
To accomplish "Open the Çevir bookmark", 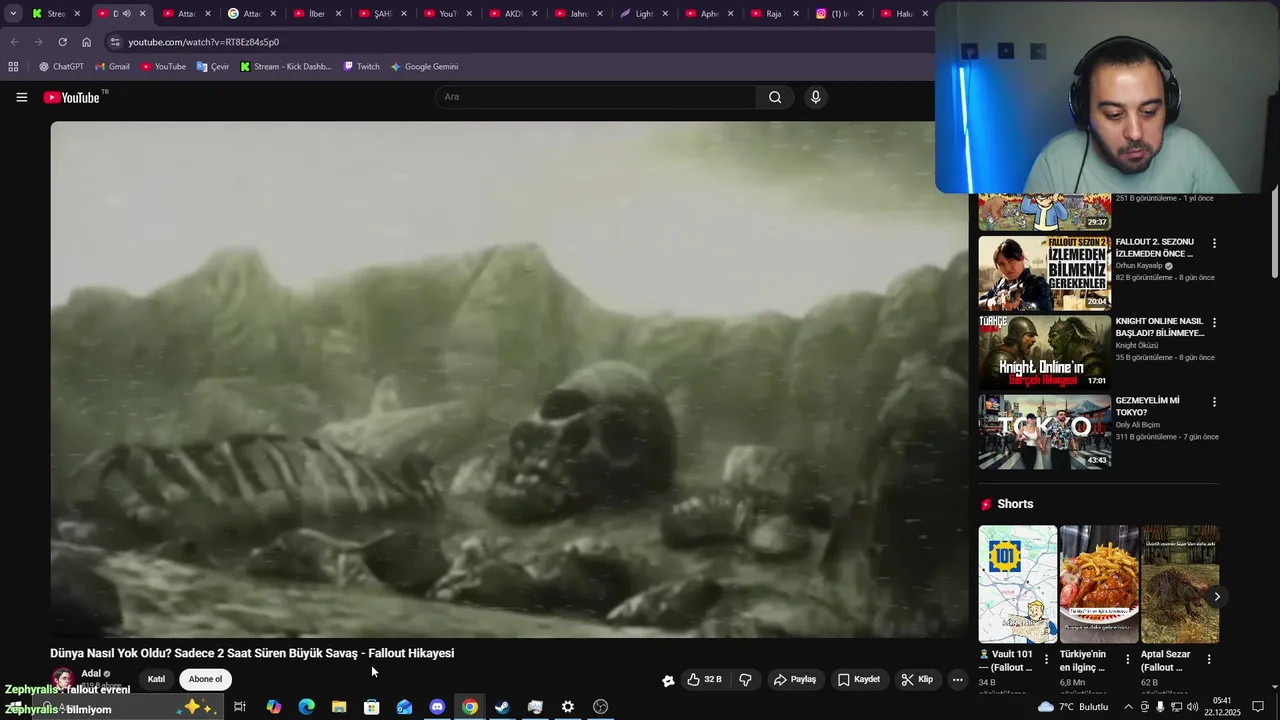I will pos(213,67).
